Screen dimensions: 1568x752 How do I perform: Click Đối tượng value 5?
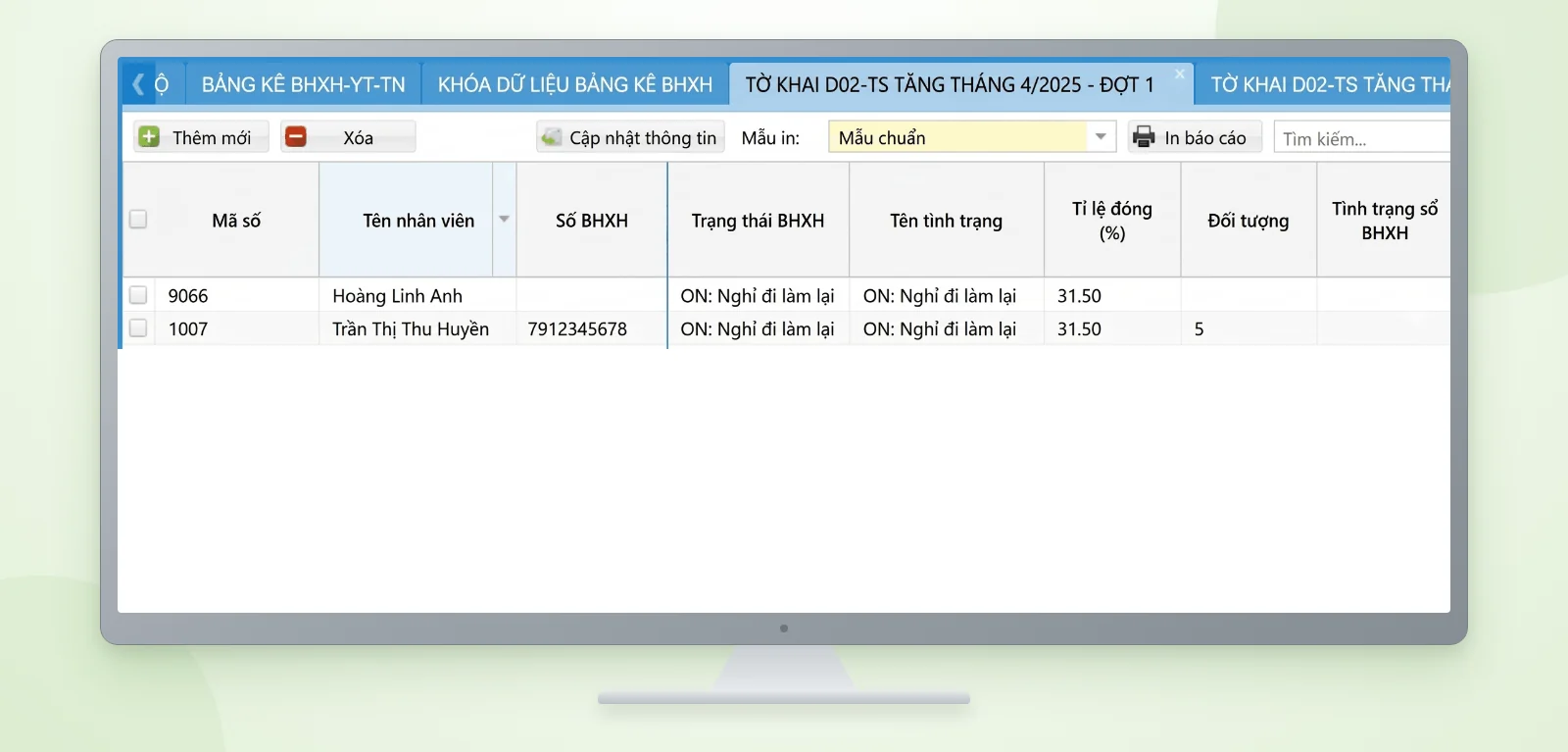(1199, 329)
